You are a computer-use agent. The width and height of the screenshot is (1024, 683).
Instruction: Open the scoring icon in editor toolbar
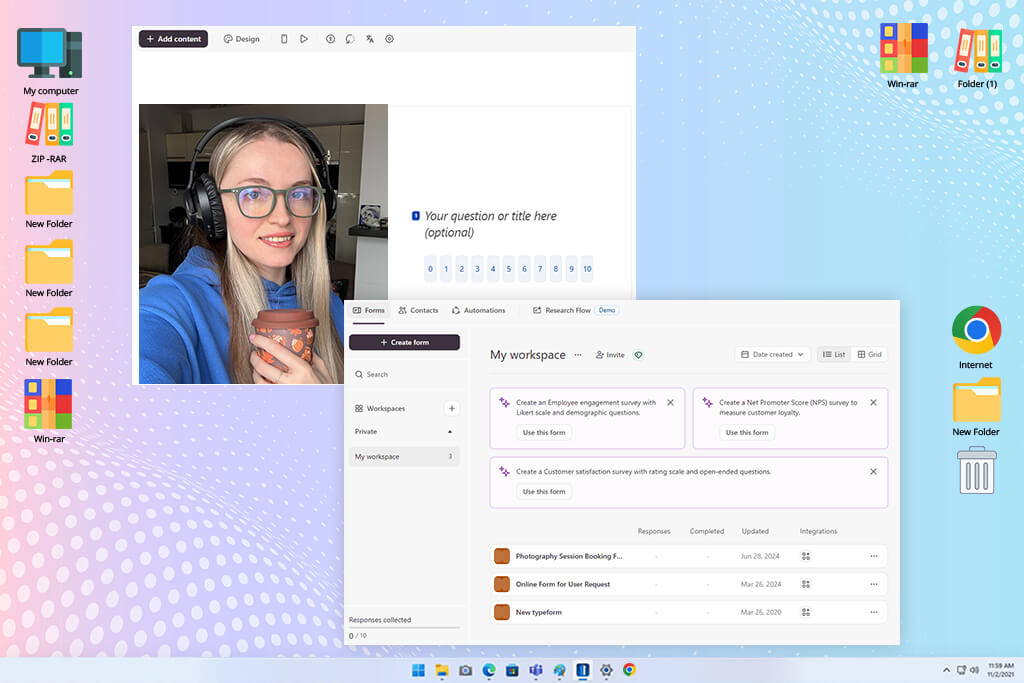pos(330,39)
